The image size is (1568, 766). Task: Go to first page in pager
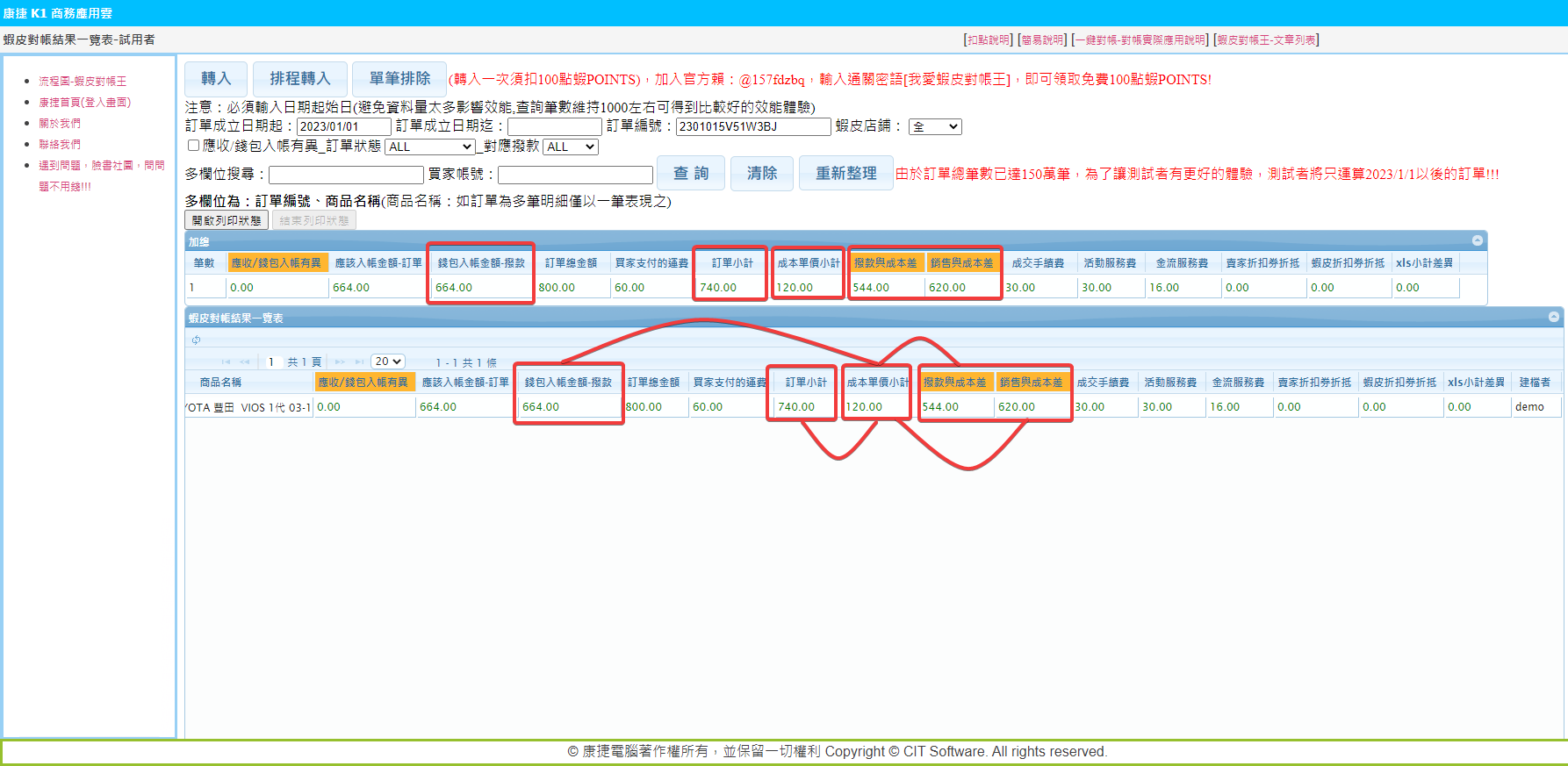226,362
